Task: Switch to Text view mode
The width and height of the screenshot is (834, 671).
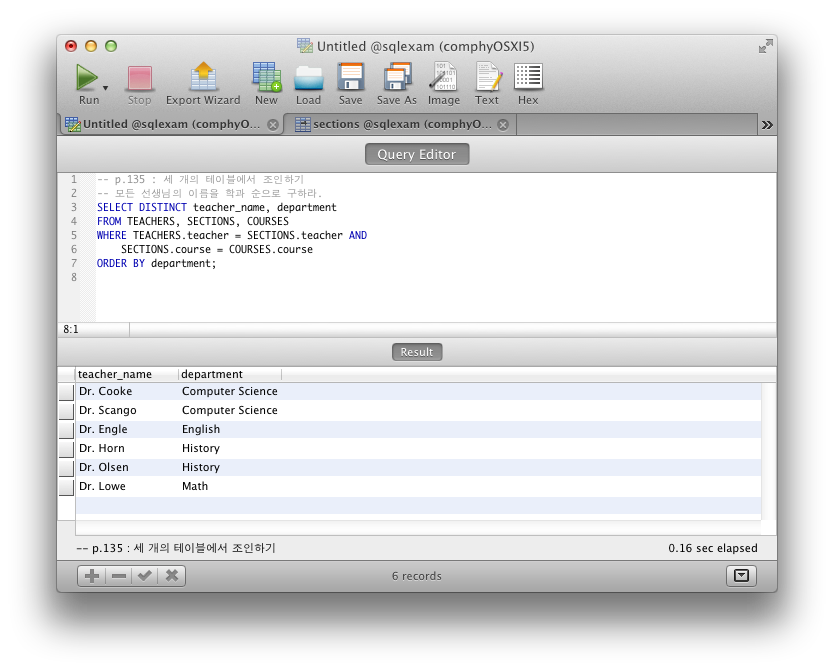Action: (487, 78)
